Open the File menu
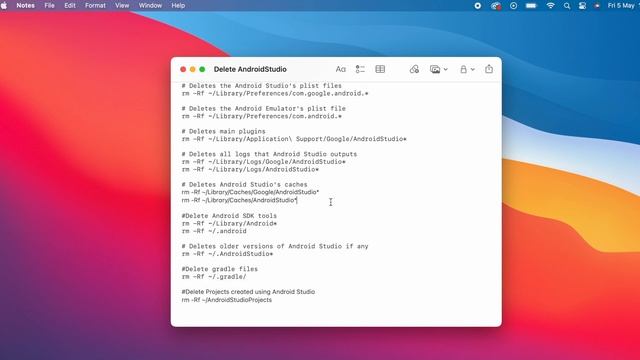Viewport: 640px width, 360px height. point(49,6)
